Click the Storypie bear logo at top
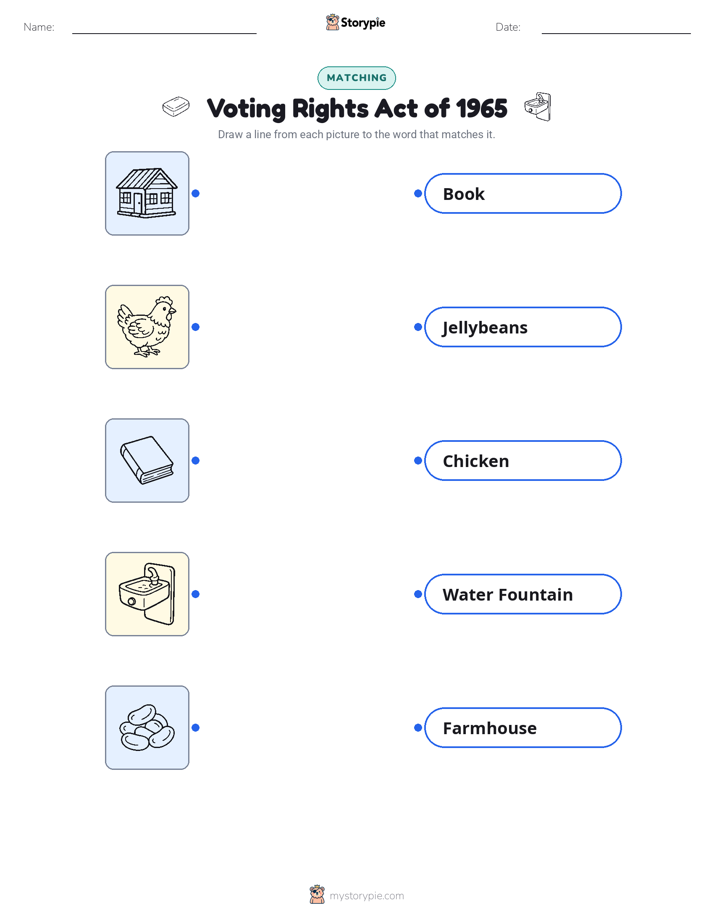This screenshot has width=714, height=924. tap(332, 22)
